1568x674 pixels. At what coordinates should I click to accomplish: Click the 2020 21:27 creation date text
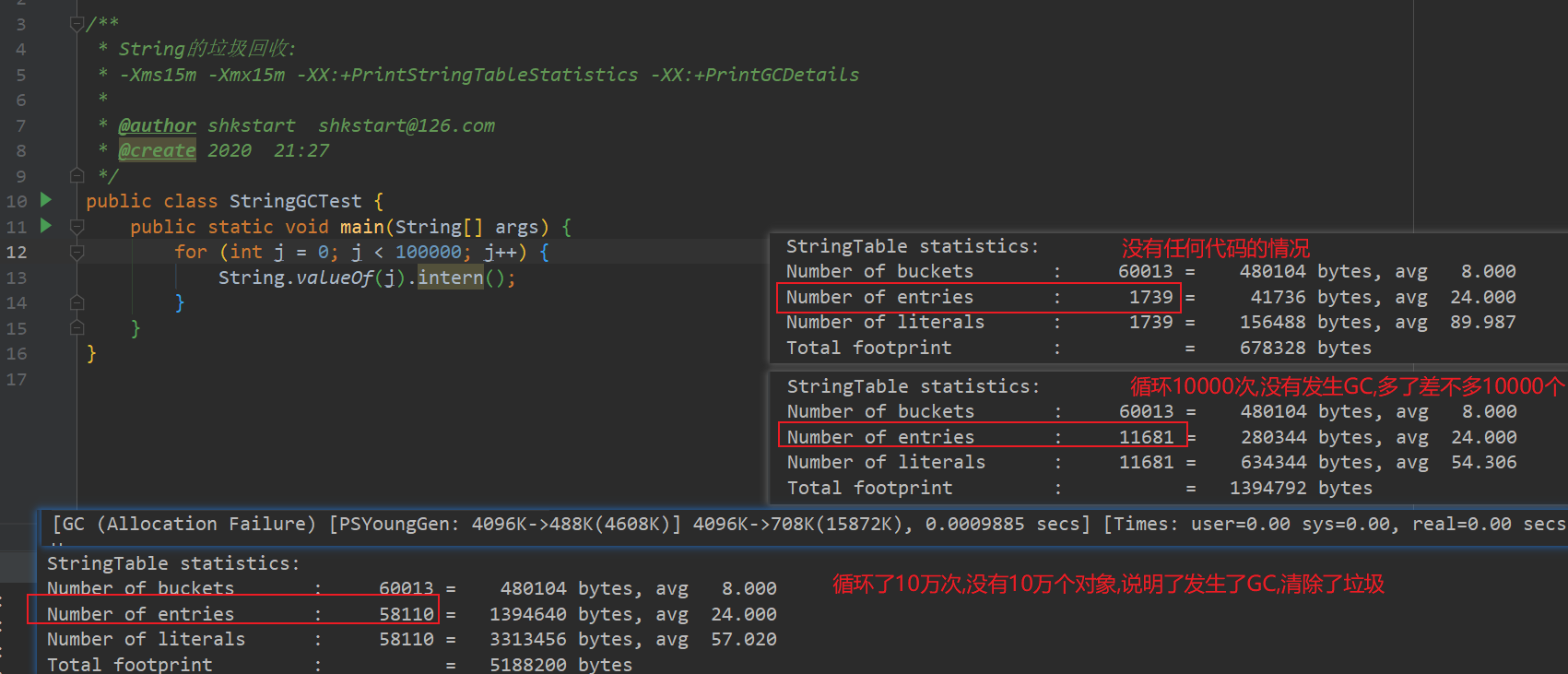pyautogui.click(x=268, y=150)
